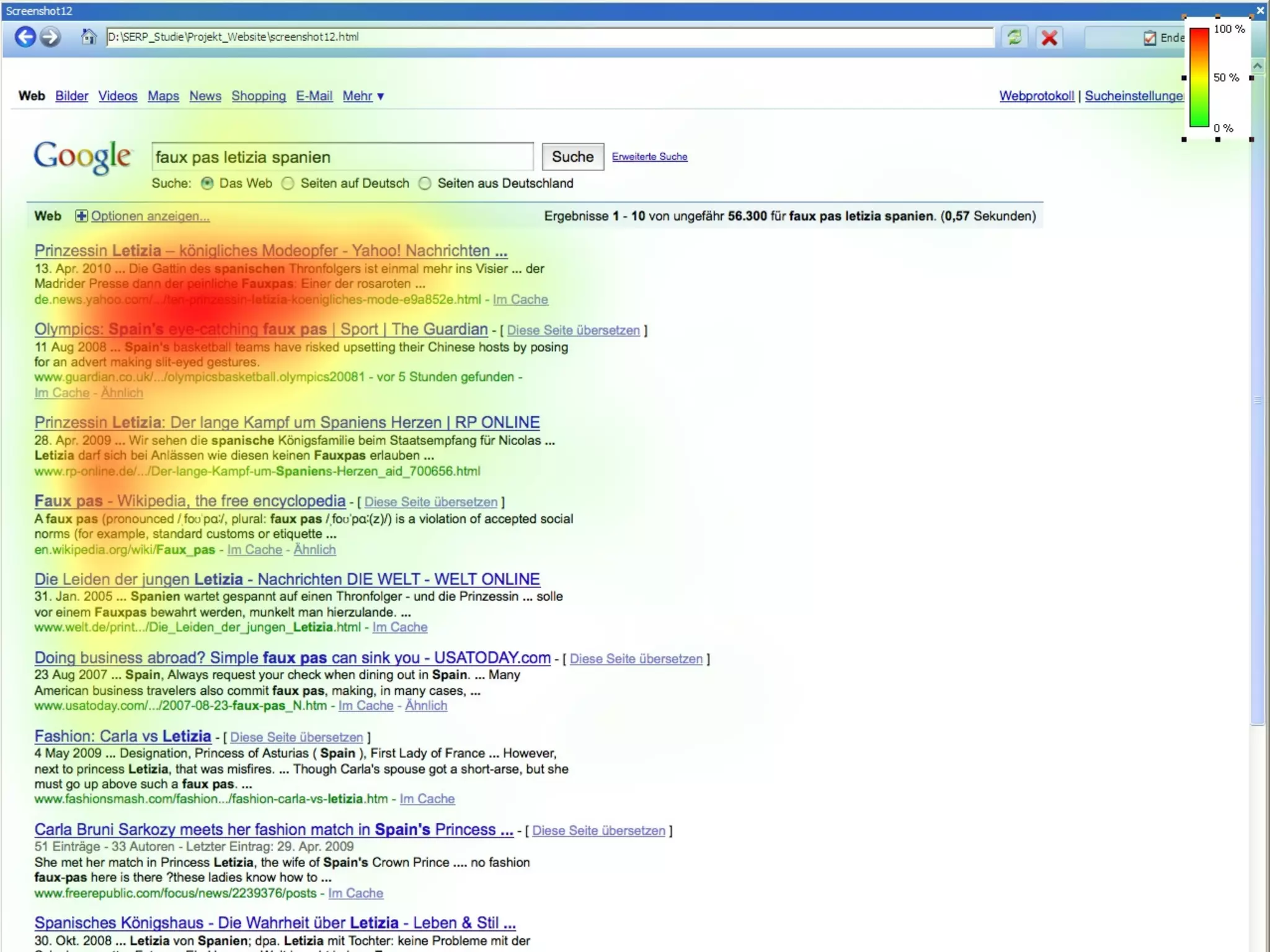Click the scrollbar up arrow
This screenshot has height=952, width=1270.
pyautogui.click(x=1258, y=66)
